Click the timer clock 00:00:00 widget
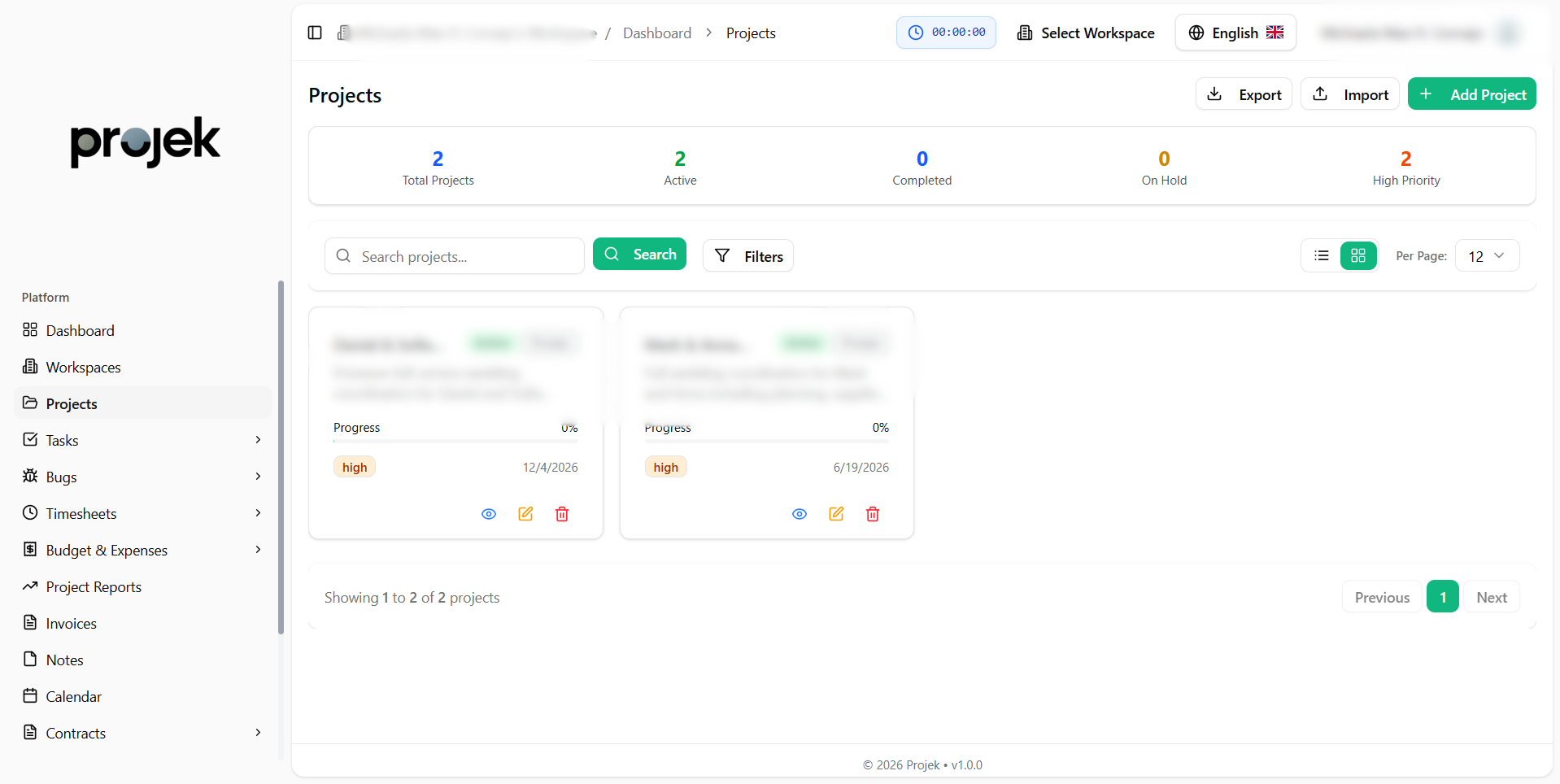The height and width of the screenshot is (784, 1560). (946, 33)
